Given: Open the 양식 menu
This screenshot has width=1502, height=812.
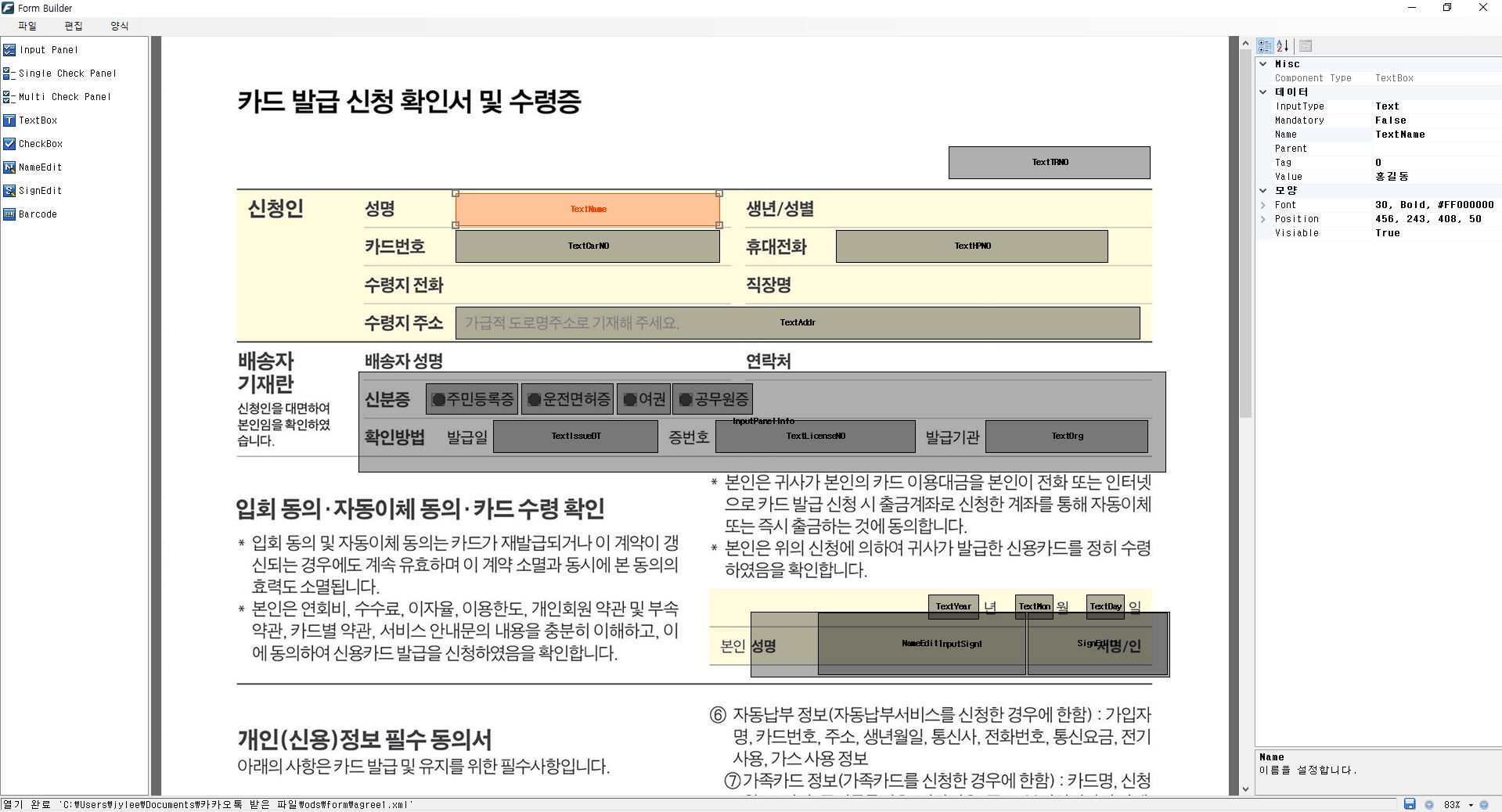Looking at the screenshot, I should [119, 26].
